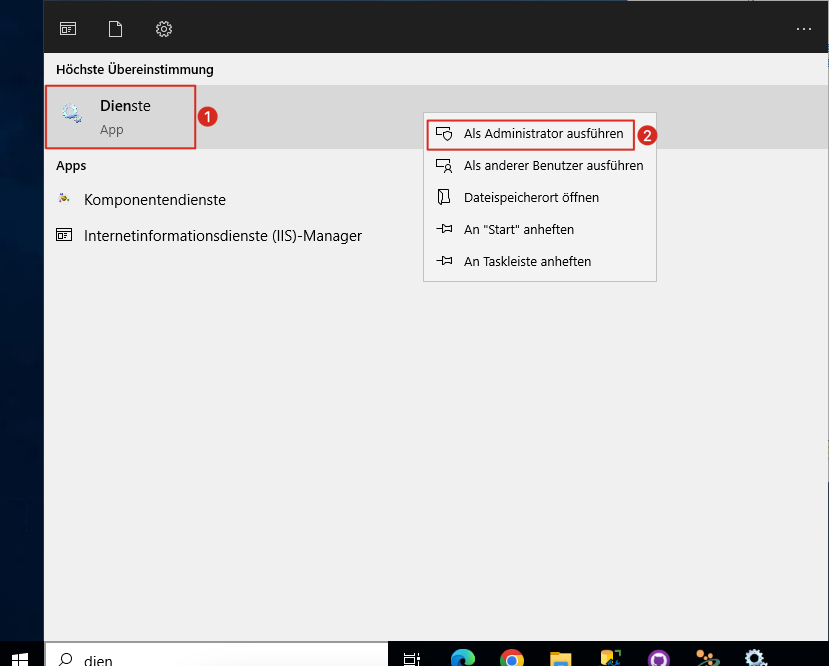The width and height of the screenshot is (829, 666).
Task: Click the search box containing dien
Action: (x=216, y=655)
